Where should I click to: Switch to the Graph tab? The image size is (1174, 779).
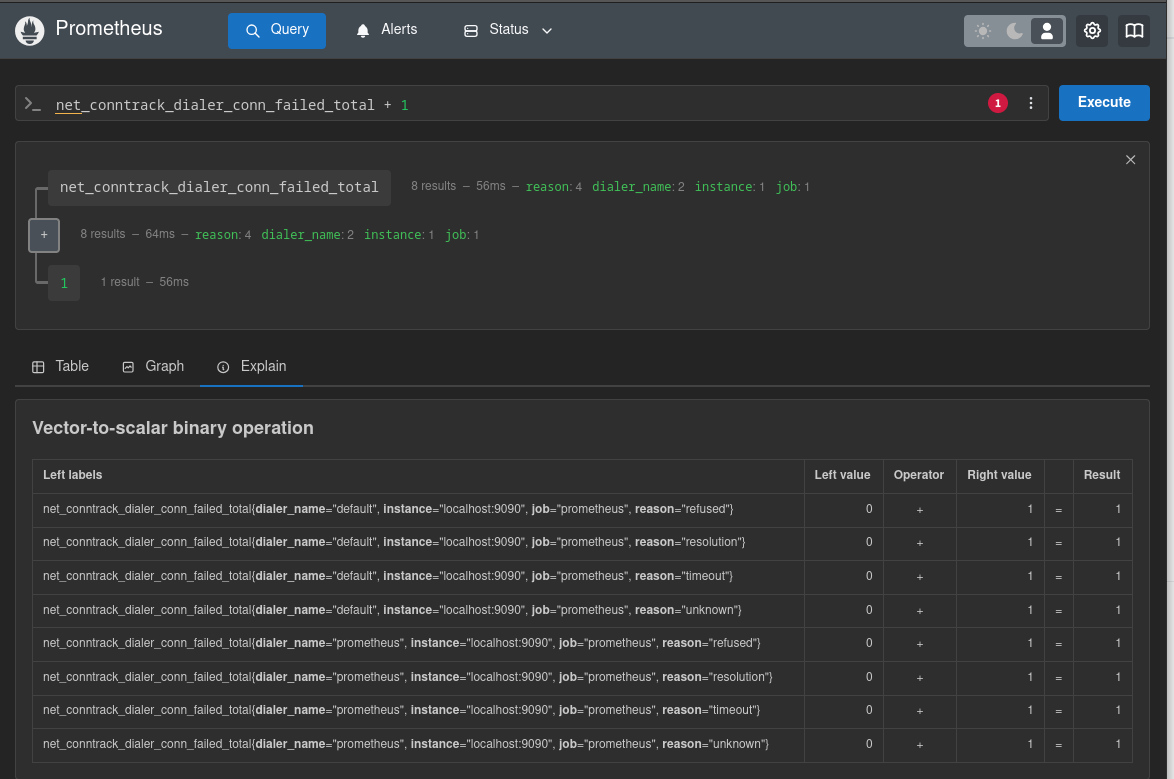[153, 366]
